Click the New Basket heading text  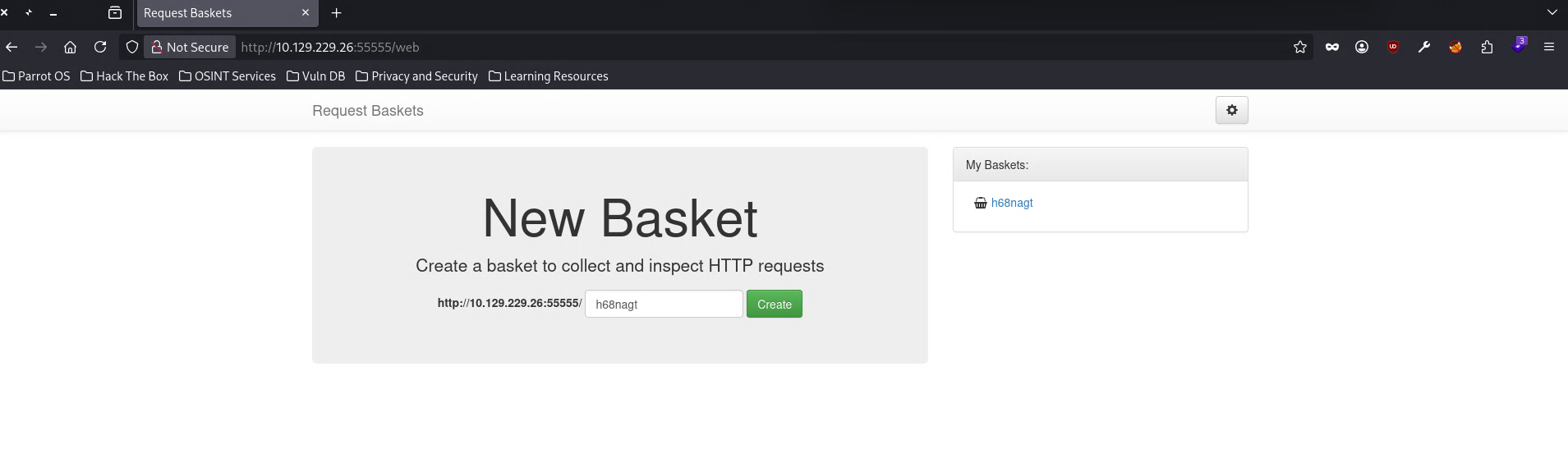click(620, 218)
